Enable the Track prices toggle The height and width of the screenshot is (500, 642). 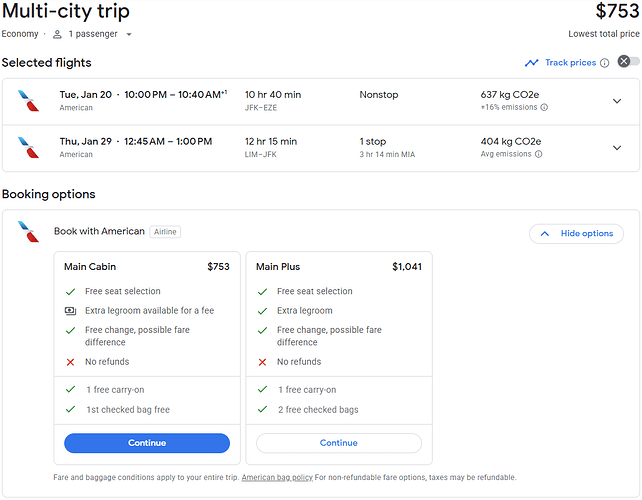628,62
